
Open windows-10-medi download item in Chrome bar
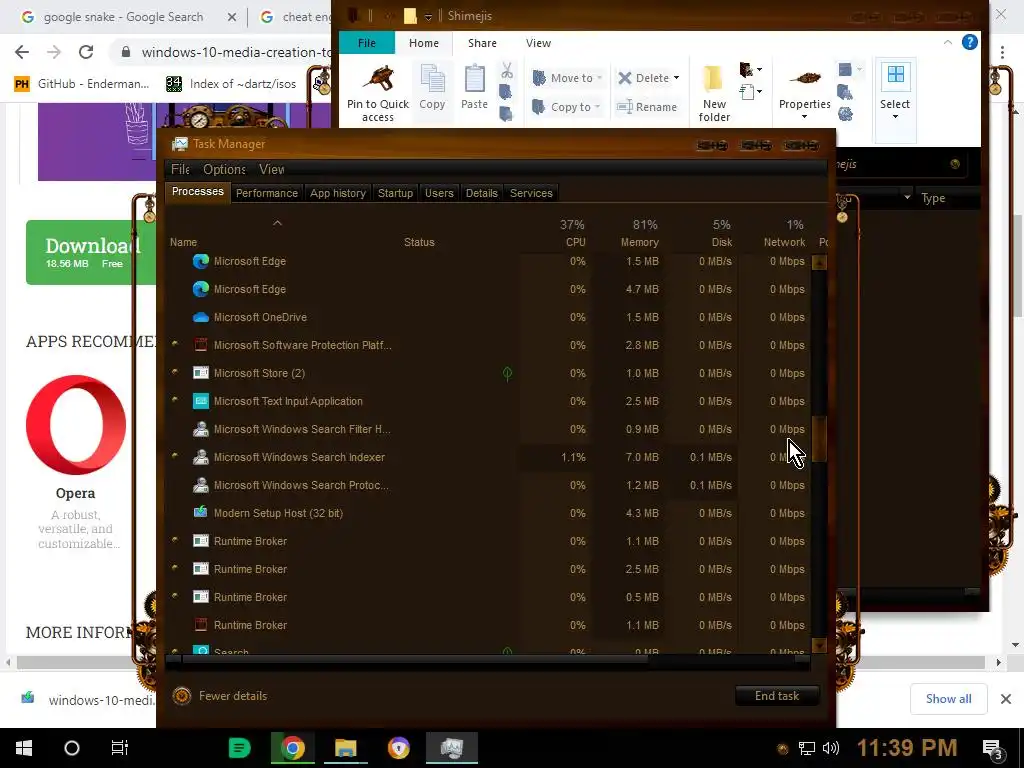[88, 699]
